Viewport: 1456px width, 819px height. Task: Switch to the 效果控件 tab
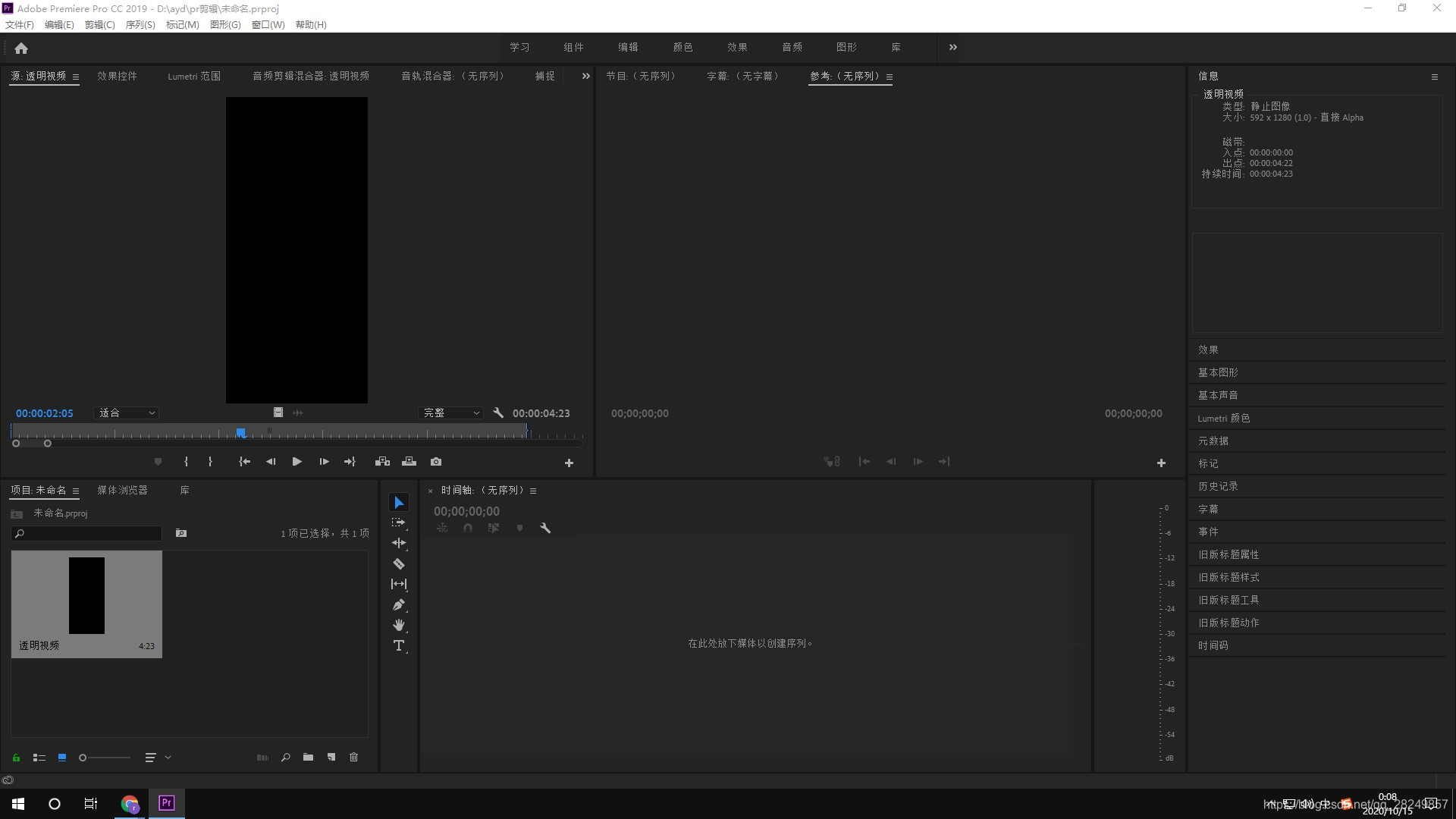click(117, 77)
